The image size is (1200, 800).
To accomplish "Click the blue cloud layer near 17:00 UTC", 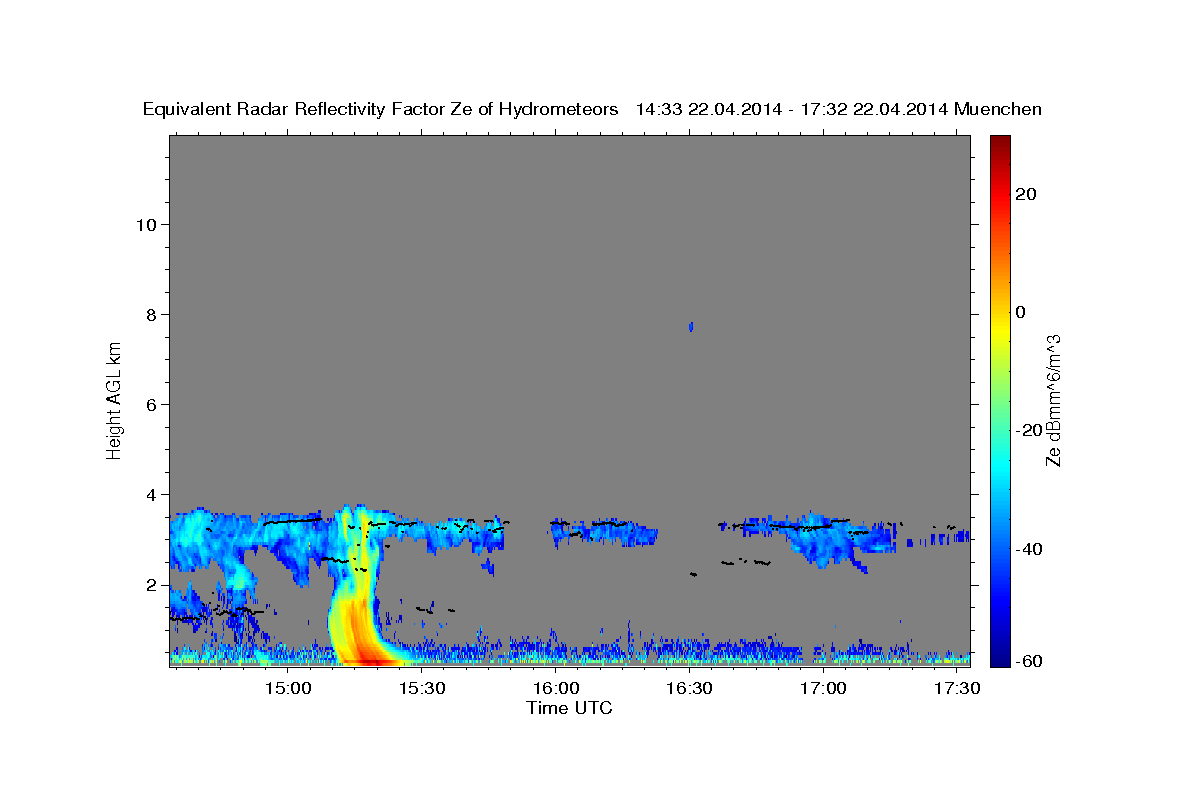I will point(825,540).
